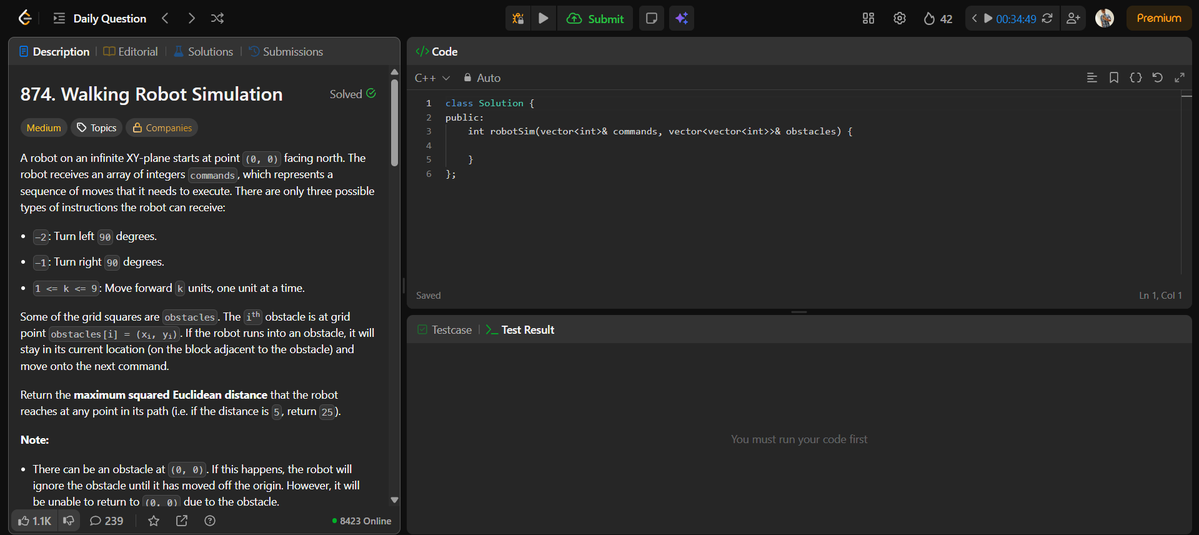This screenshot has height=535, width=1199.
Task: Click the streak flame counter 42
Action: pyautogui.click(x=938, y=18)
